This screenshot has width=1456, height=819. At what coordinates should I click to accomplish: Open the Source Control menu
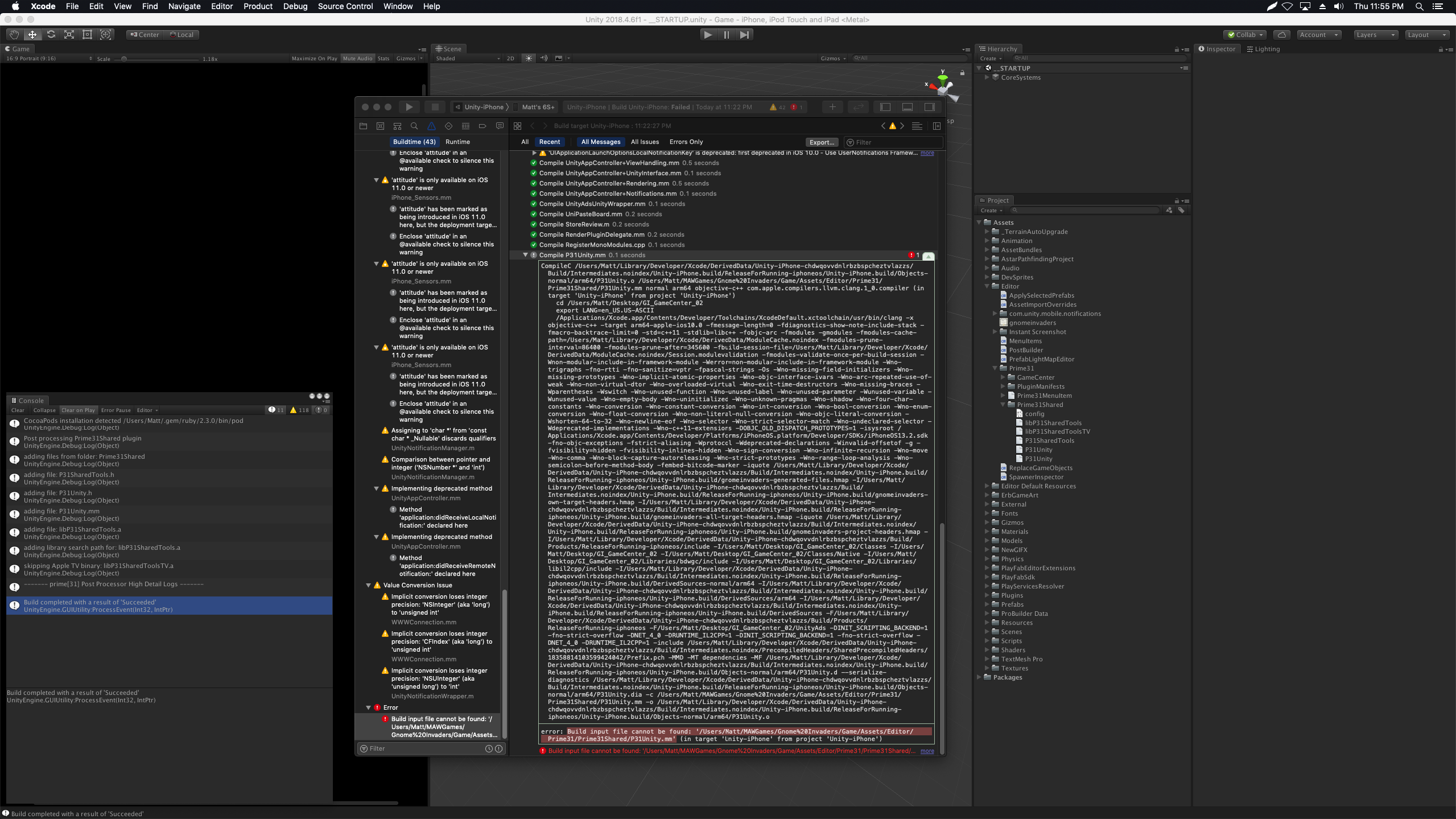click(345, 6)
